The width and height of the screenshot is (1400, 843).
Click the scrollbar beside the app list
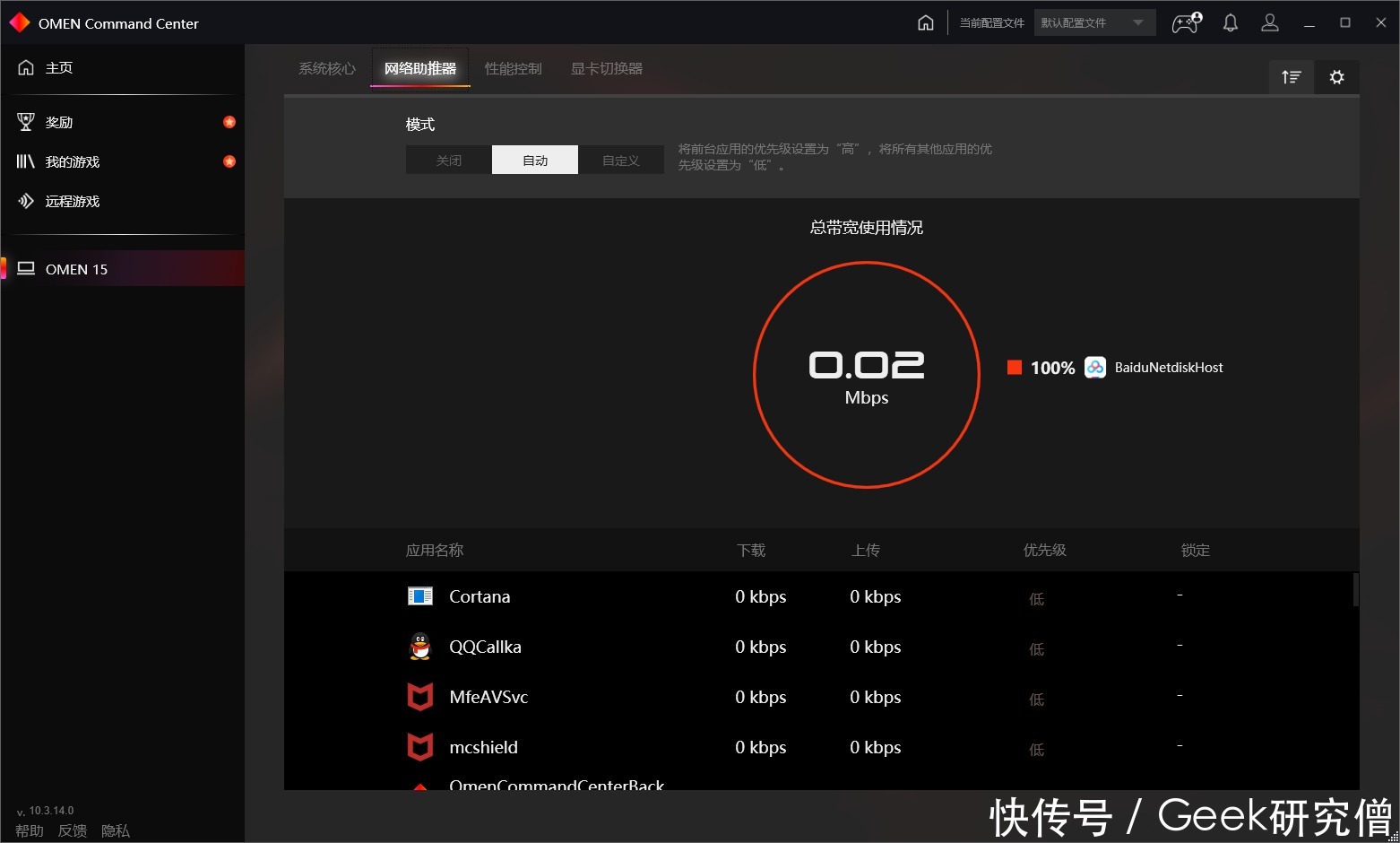point(1353,592)
